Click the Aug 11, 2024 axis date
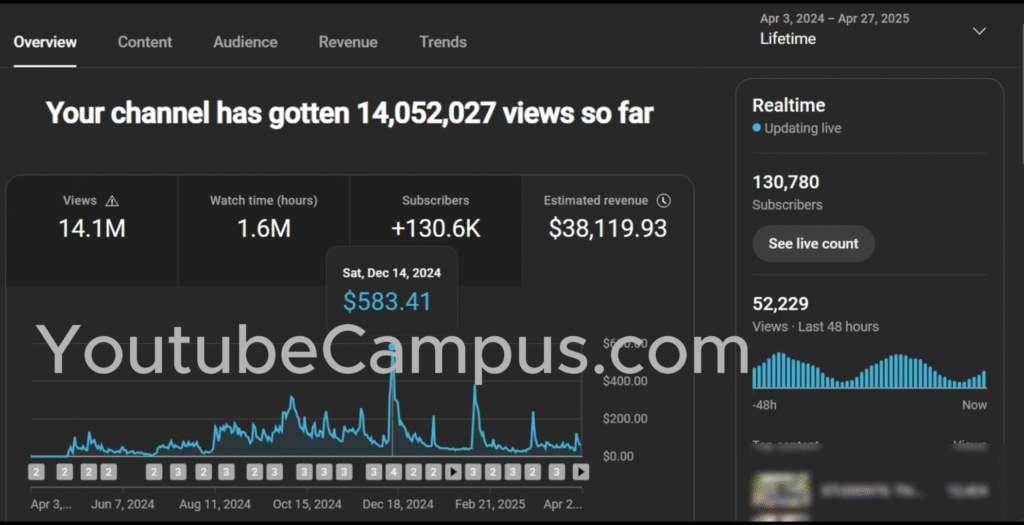 pyautogui.click(x=215, y=504)
